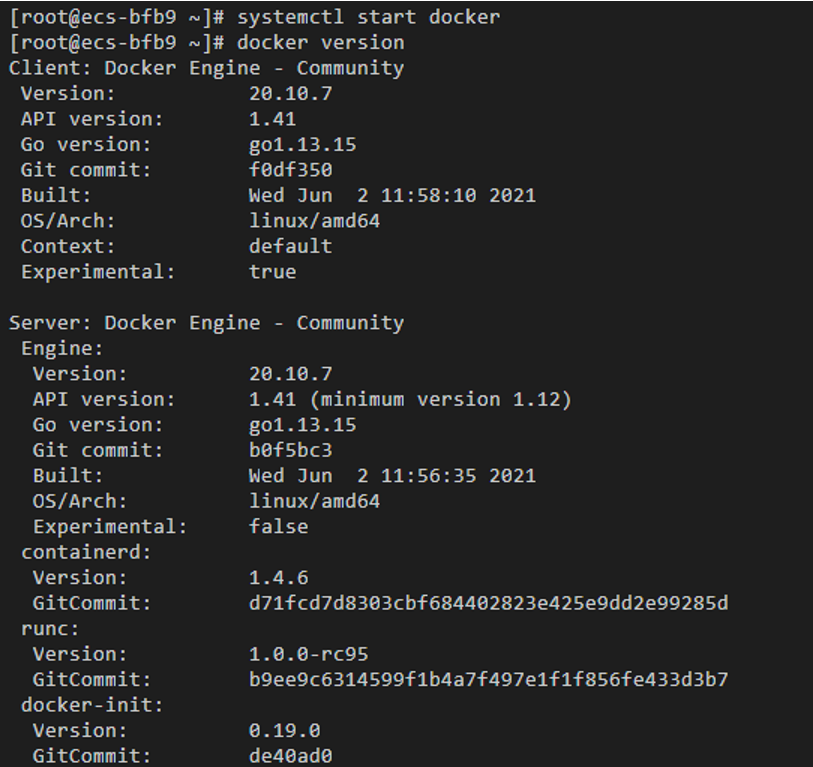
Task: Click the docker-init GitCommit de40ad0
Action: pos(290,756)
